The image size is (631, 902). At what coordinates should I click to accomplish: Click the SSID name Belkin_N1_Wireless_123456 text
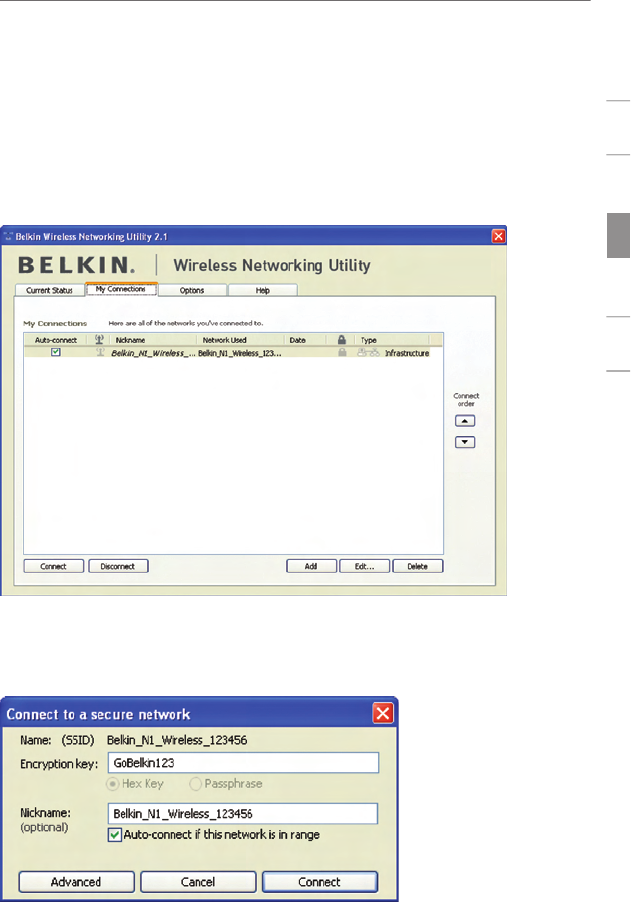[177, 740]
